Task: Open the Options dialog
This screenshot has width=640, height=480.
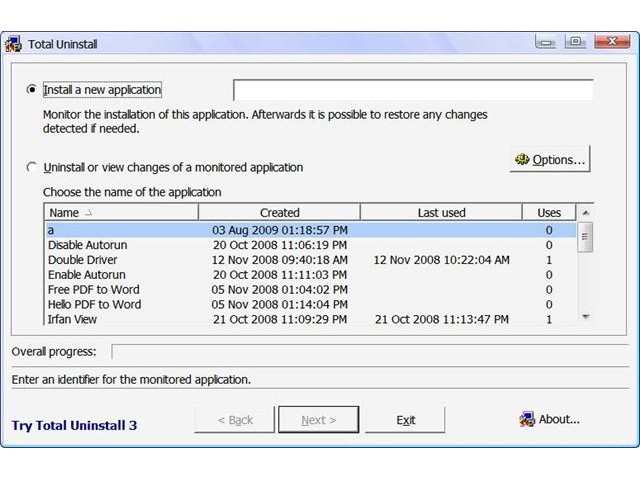Action: click(549, 160)
